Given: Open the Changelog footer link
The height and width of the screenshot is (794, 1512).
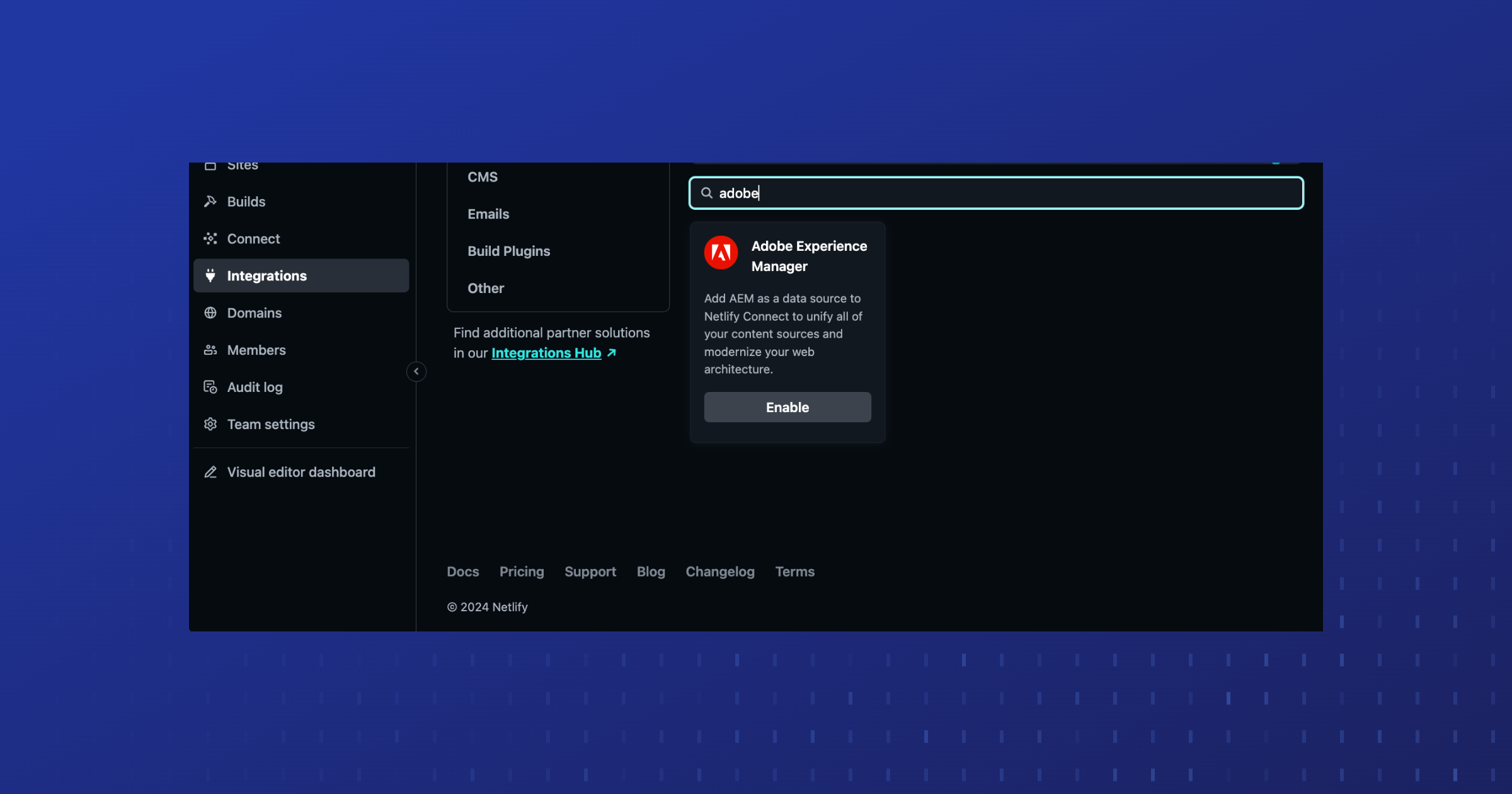Looking at the screenshot, I should (720, 572).
